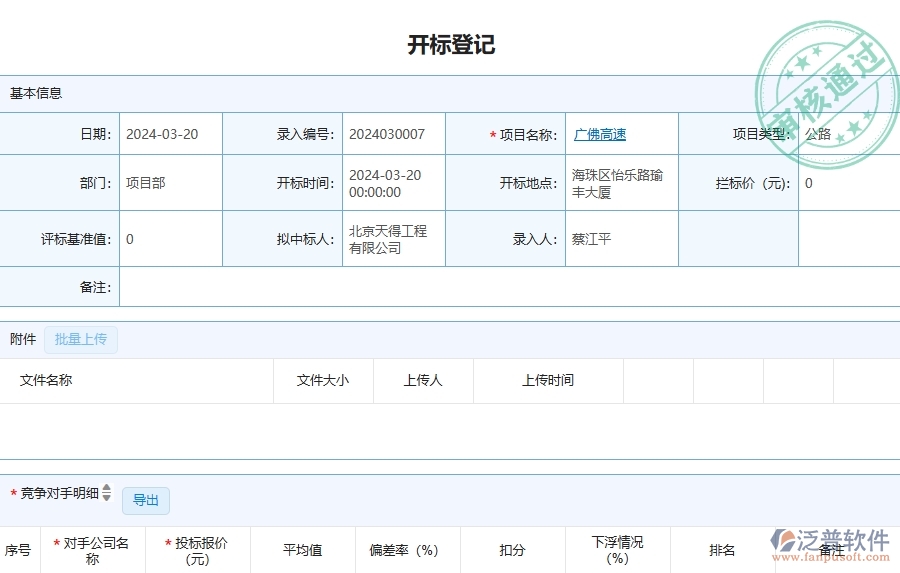Click the 序号 column header
Viewport: 900px width, 573px height.
pyautogui.click(x=18, y=550)
